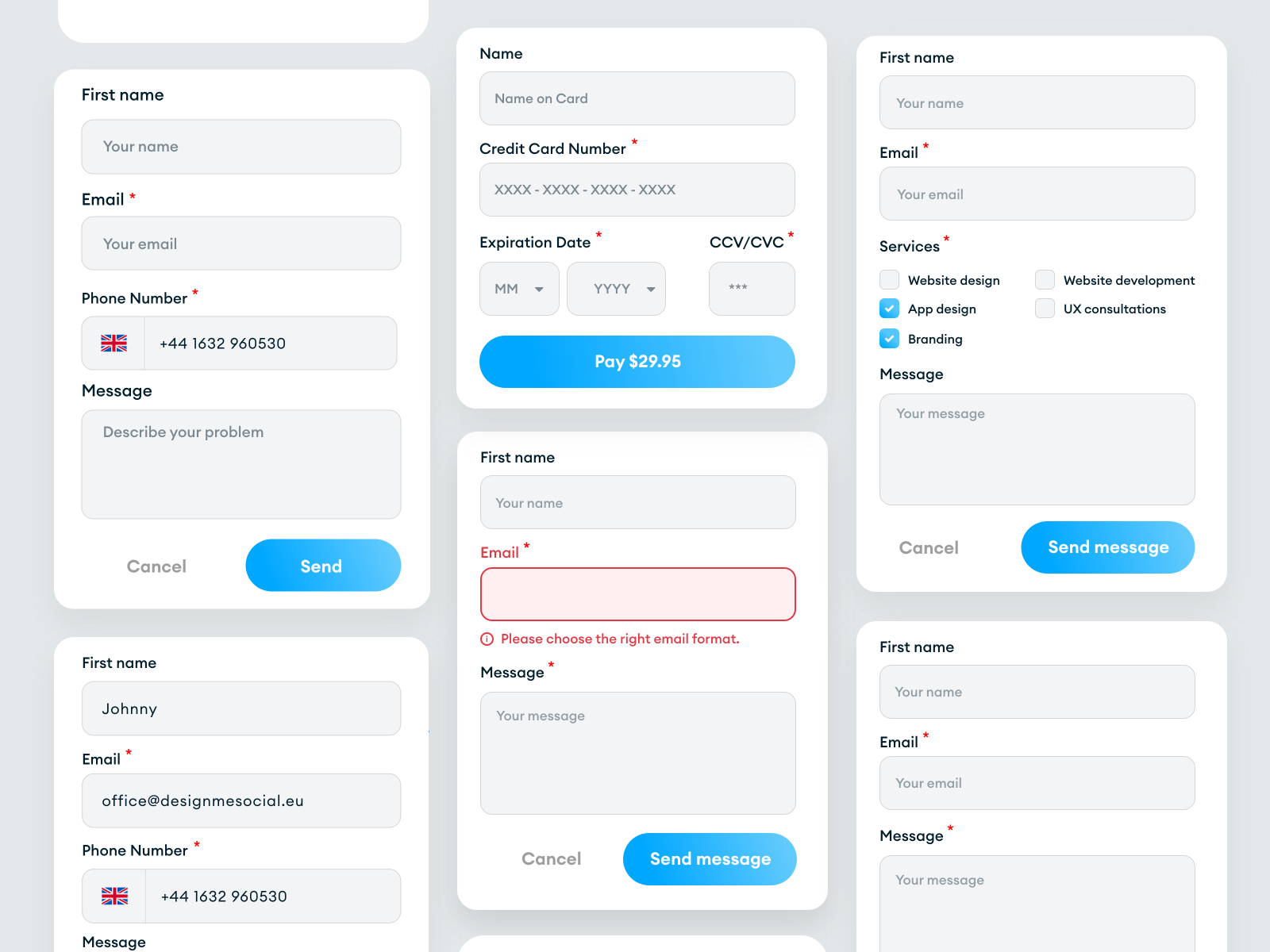Image resolution: width=1270 pixels, height=952 pixels.
Task: Click the Name on Card field
Action: (637, 98)
